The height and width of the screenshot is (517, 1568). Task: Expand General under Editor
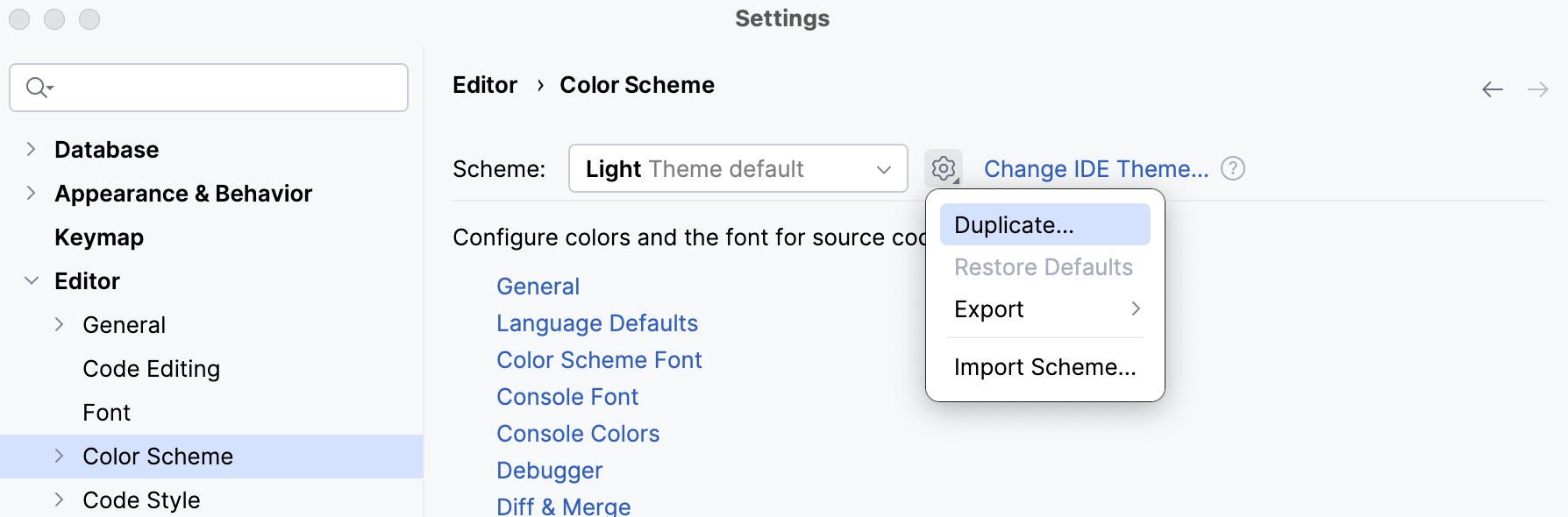(x=58, y=324)
